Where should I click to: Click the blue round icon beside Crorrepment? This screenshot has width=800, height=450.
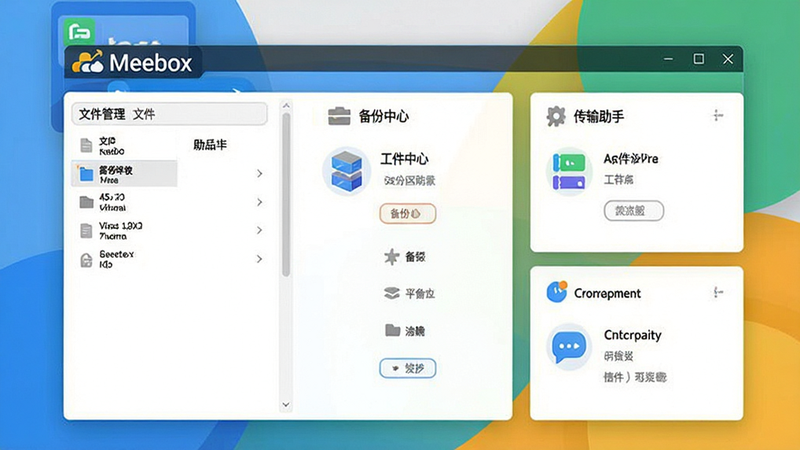(x=556, y=292)
